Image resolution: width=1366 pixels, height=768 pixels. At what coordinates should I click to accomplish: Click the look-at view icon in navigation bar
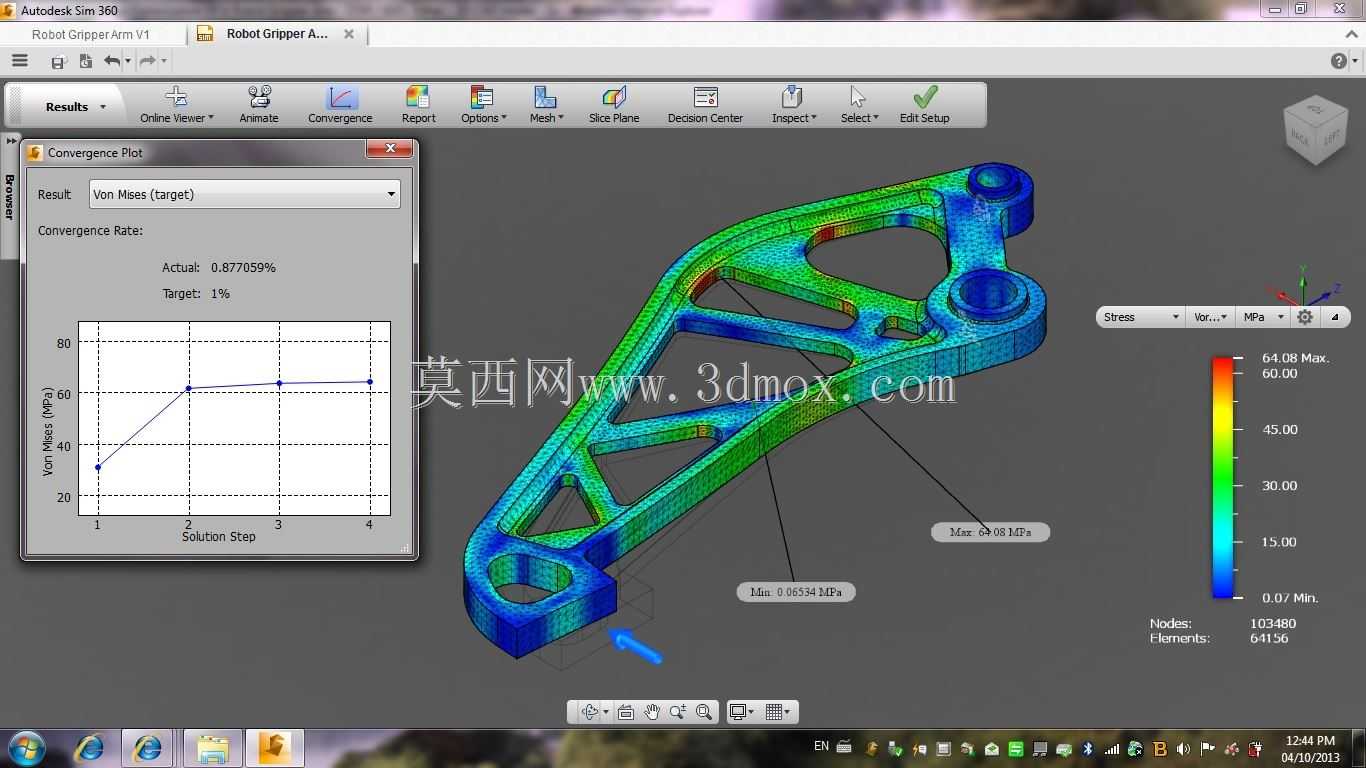[x=626, y=712]
